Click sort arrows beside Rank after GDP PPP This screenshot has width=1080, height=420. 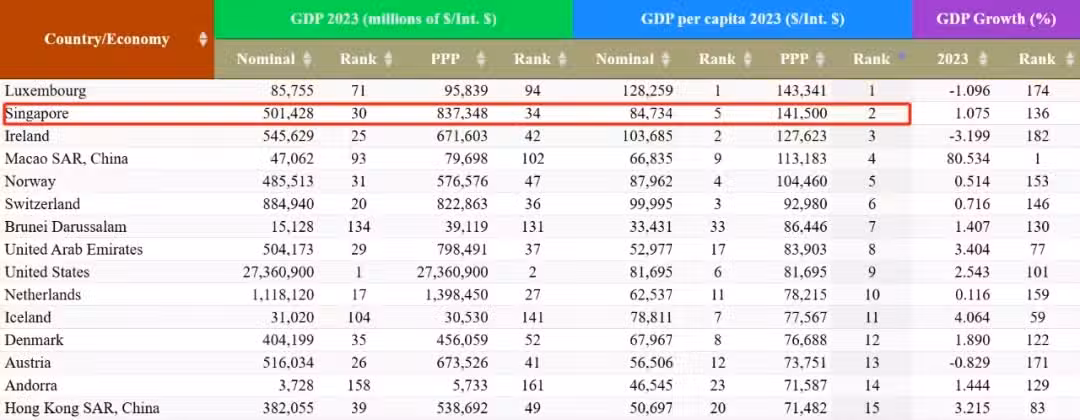pyautogui.click(x=562, y=59)
